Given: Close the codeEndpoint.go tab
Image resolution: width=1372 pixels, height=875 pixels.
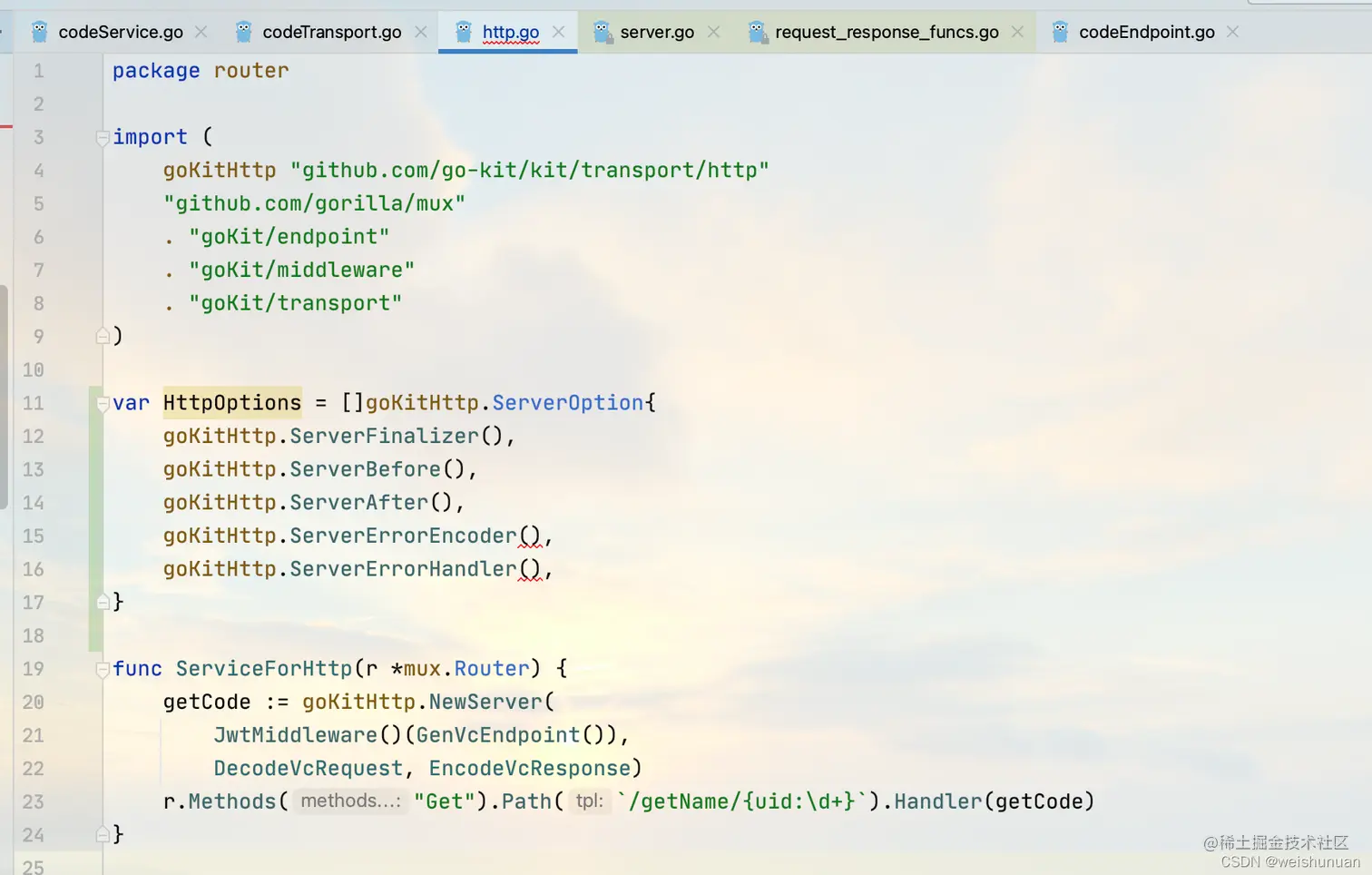Looking at the screenshot, I should [1233, 32].
